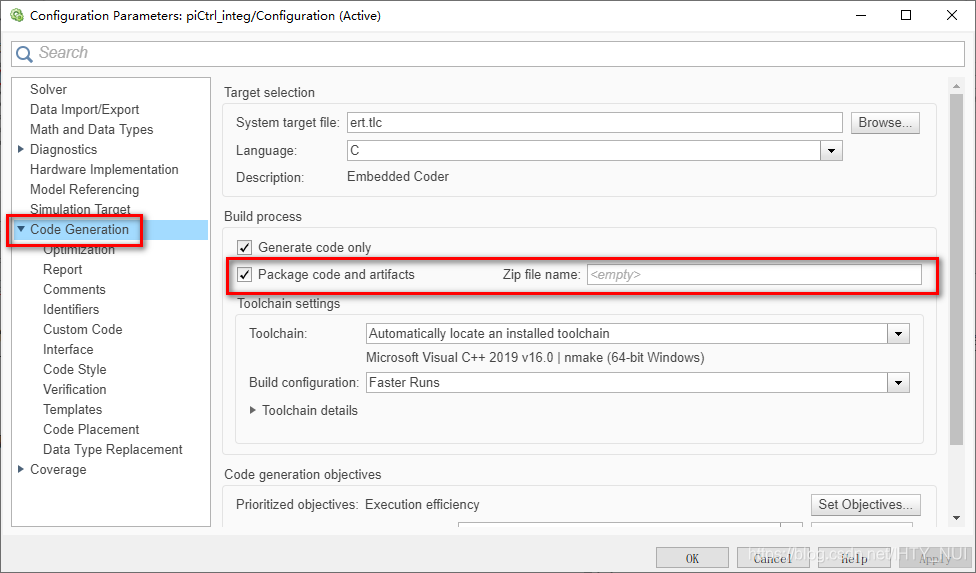
Task: Collapse the Code Generation tree node
Action: [21, 229]
